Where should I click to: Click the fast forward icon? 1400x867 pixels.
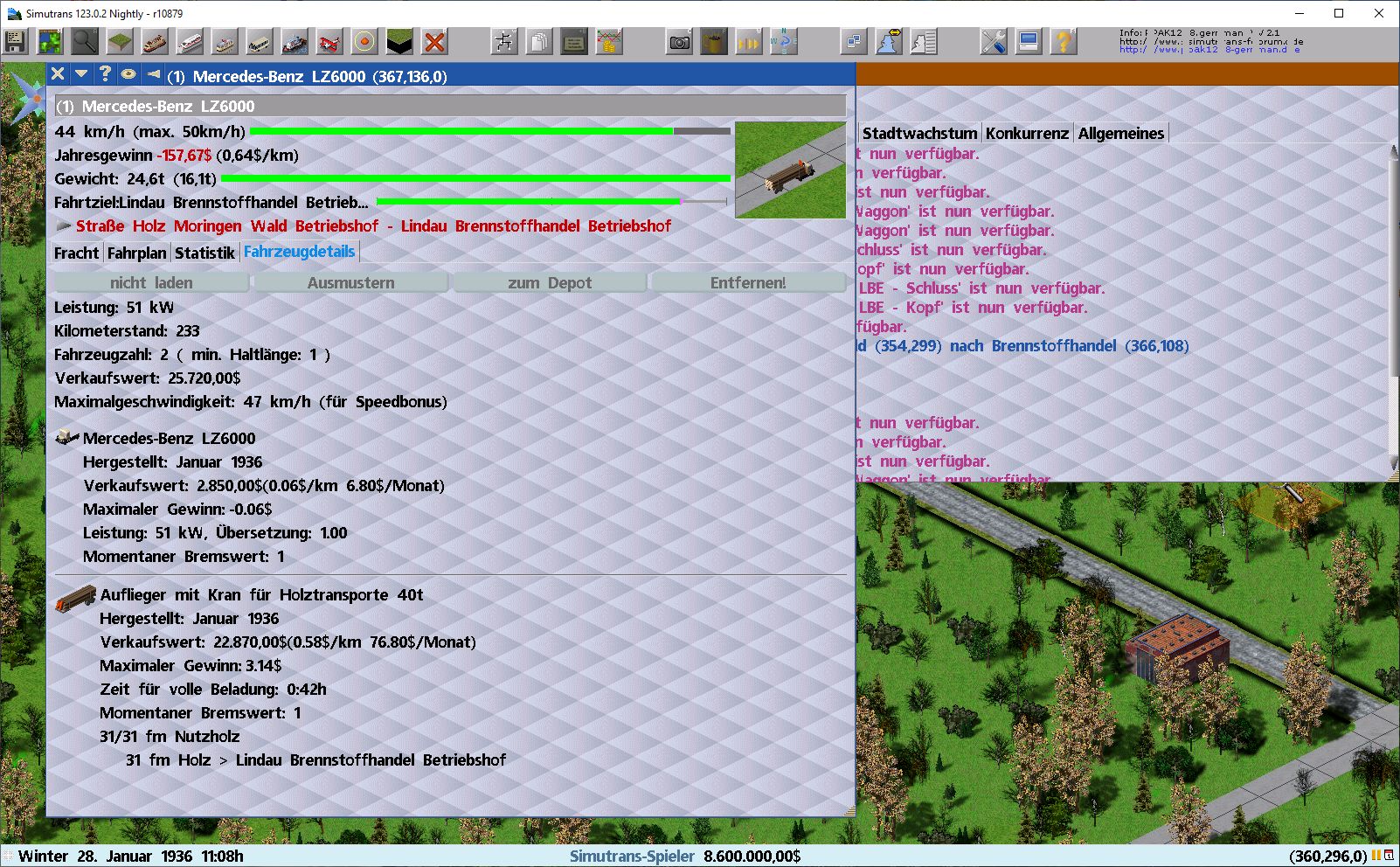point(749,41)
